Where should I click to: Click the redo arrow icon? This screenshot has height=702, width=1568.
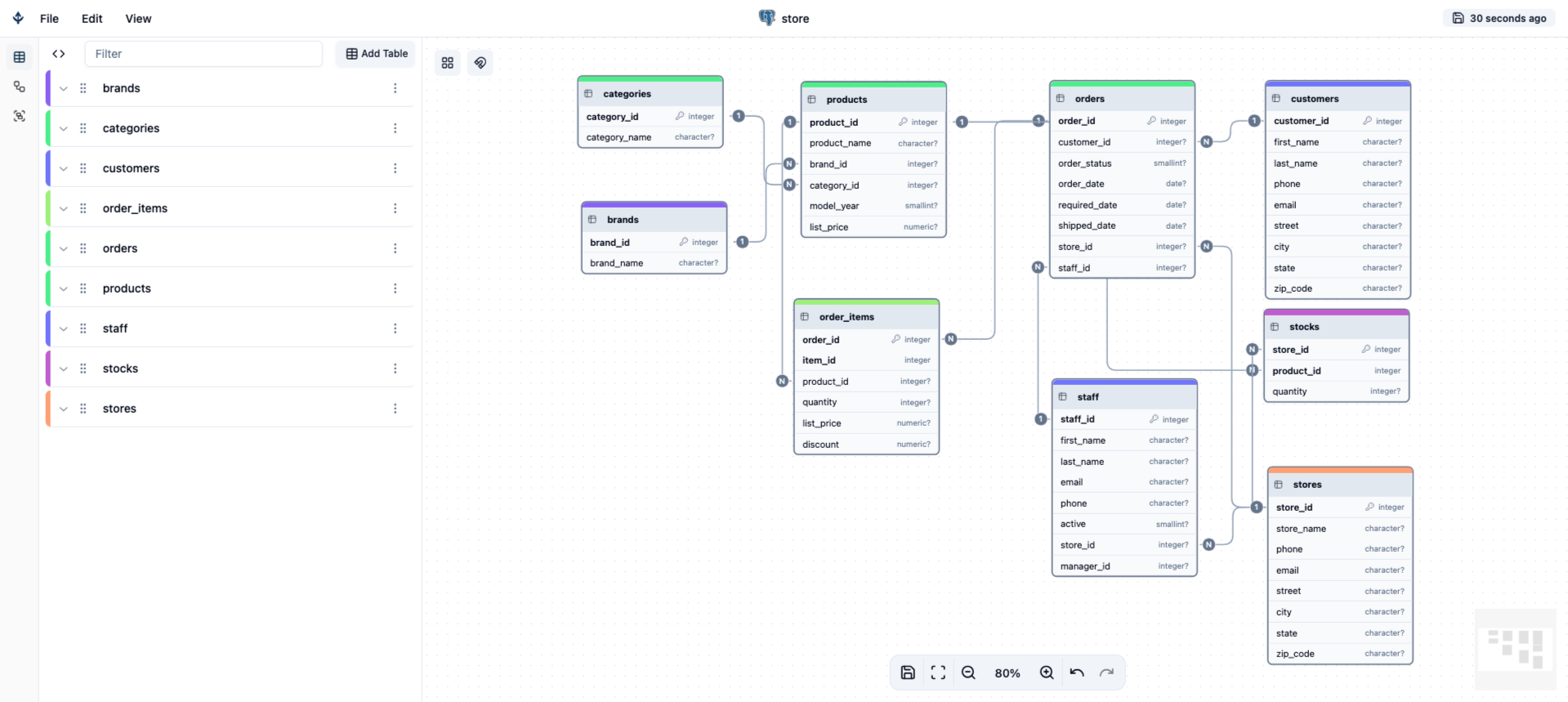click(1106, 673)
